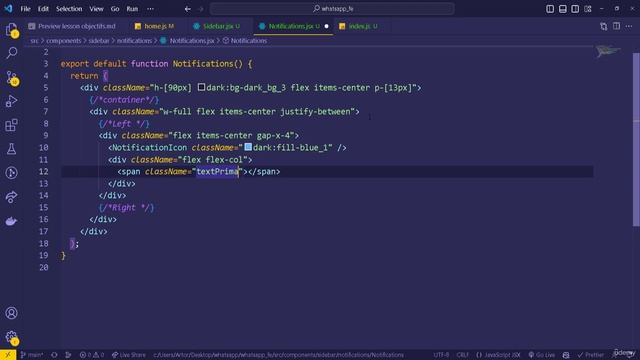Start Live Share from status bar
The height and width of the screenshot is (360, 640).
tap(129, 355)
